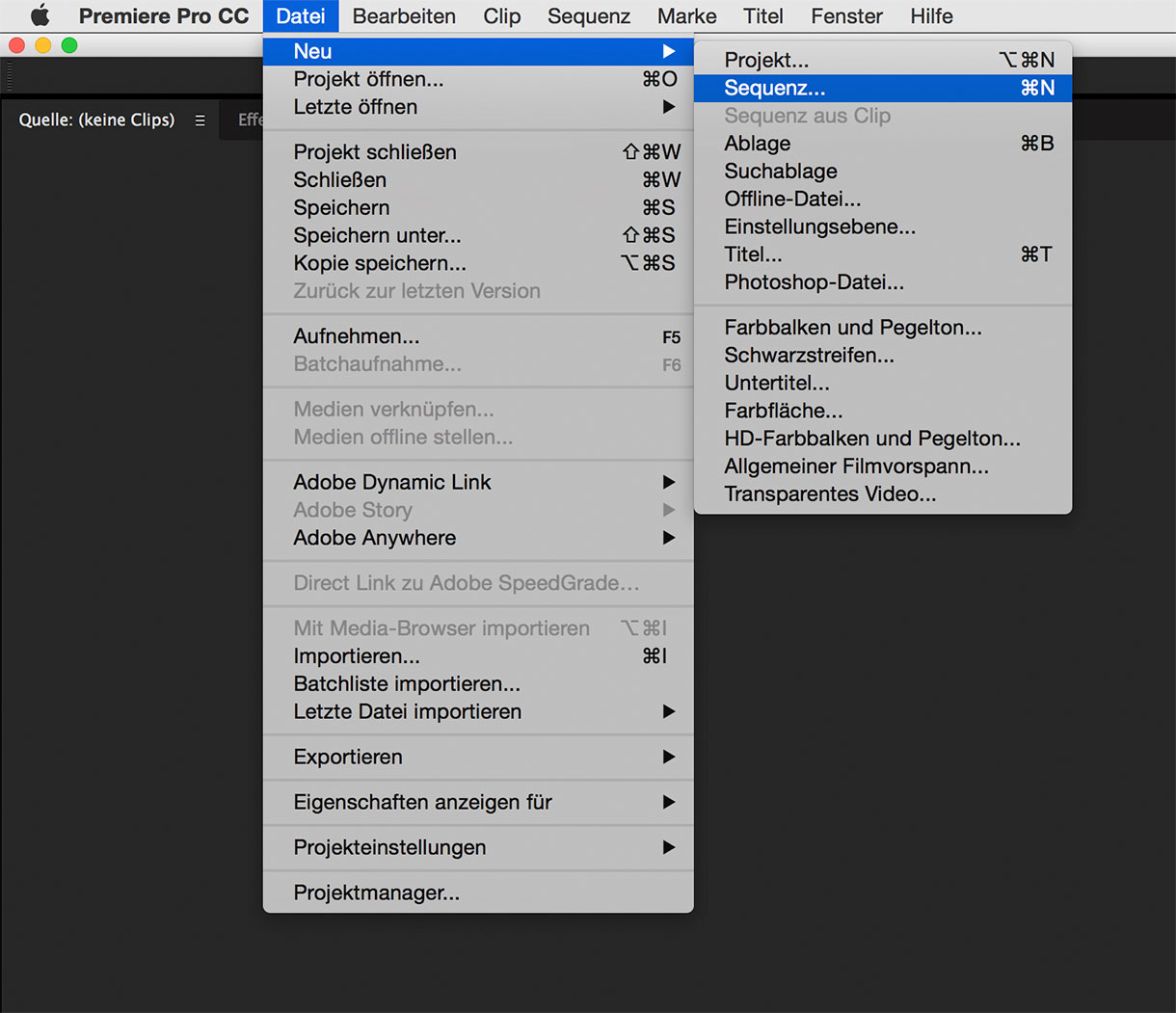Image resolution: width=1176 pixels, height=1013 pixels.
Task: Open Projektmanager...
Action: click(x=478, y=893)
